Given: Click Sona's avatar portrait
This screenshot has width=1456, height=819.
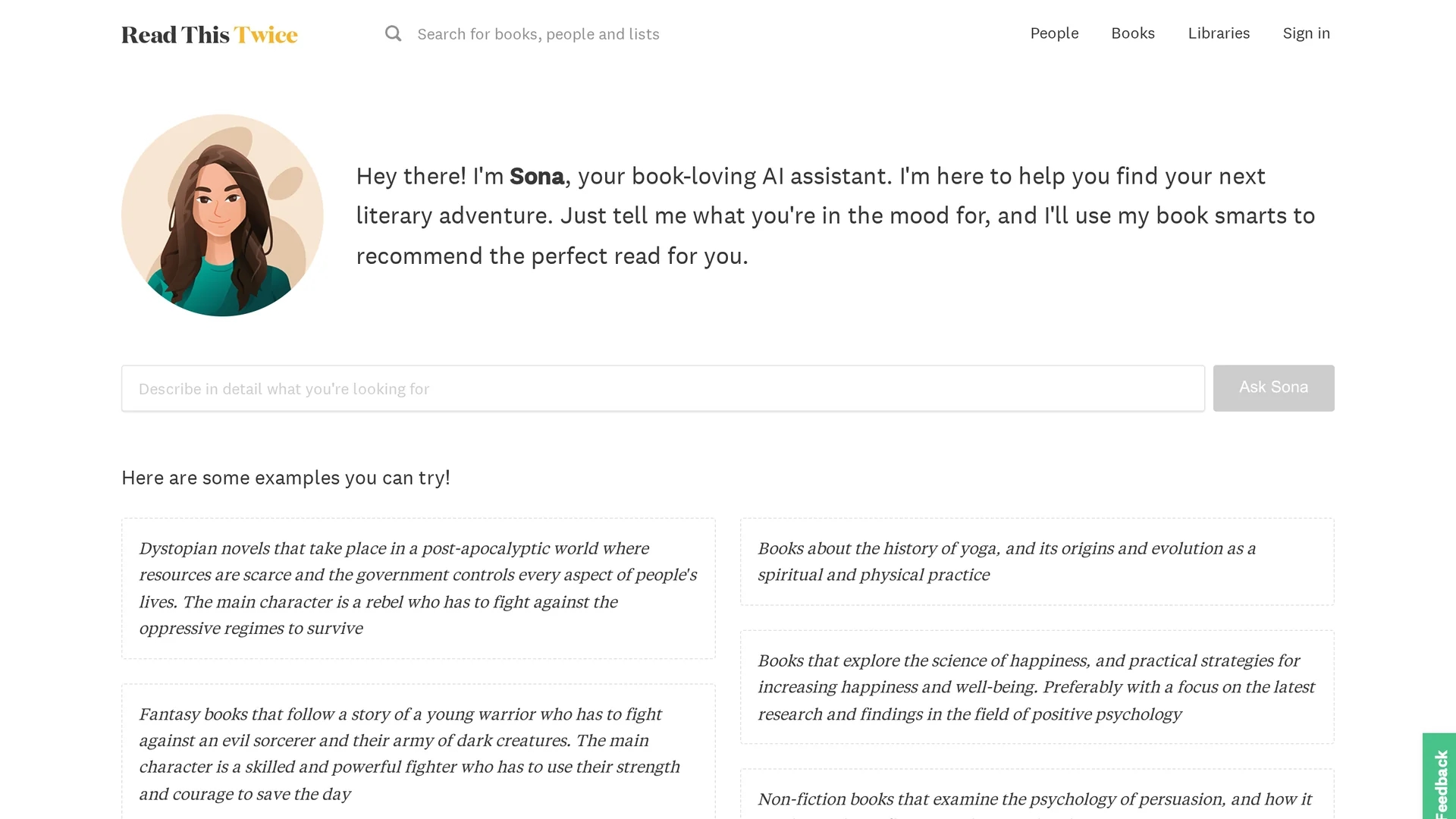Looking at the screenshot, I should coord(222,215).
